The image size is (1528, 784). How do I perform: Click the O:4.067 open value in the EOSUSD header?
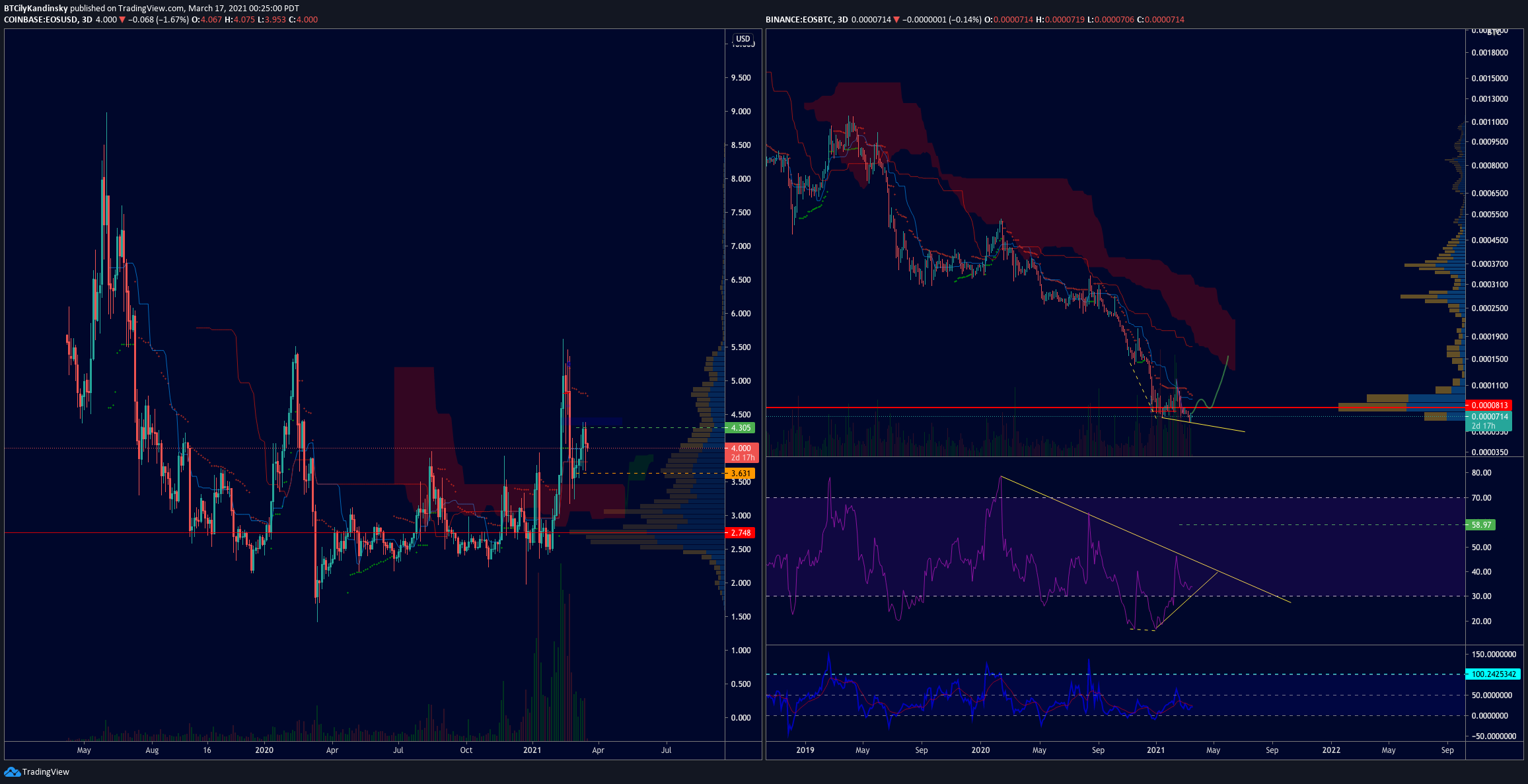[x=207, y=20]
